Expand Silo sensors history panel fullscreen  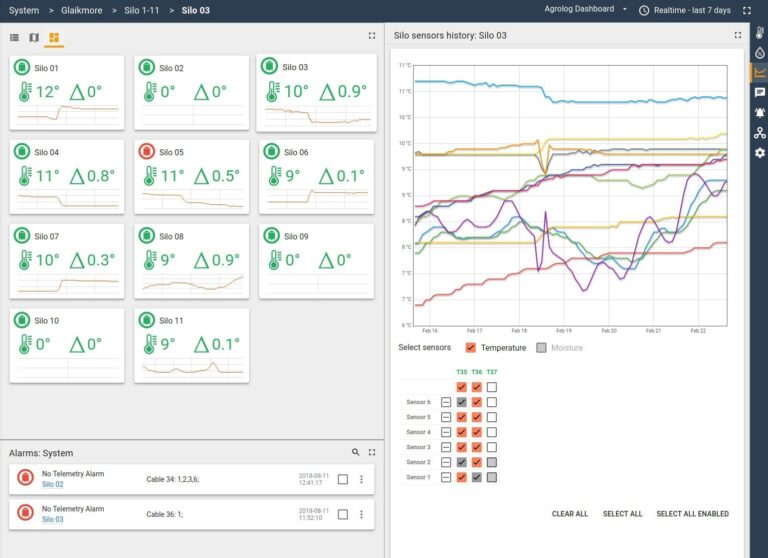(738, 35)
